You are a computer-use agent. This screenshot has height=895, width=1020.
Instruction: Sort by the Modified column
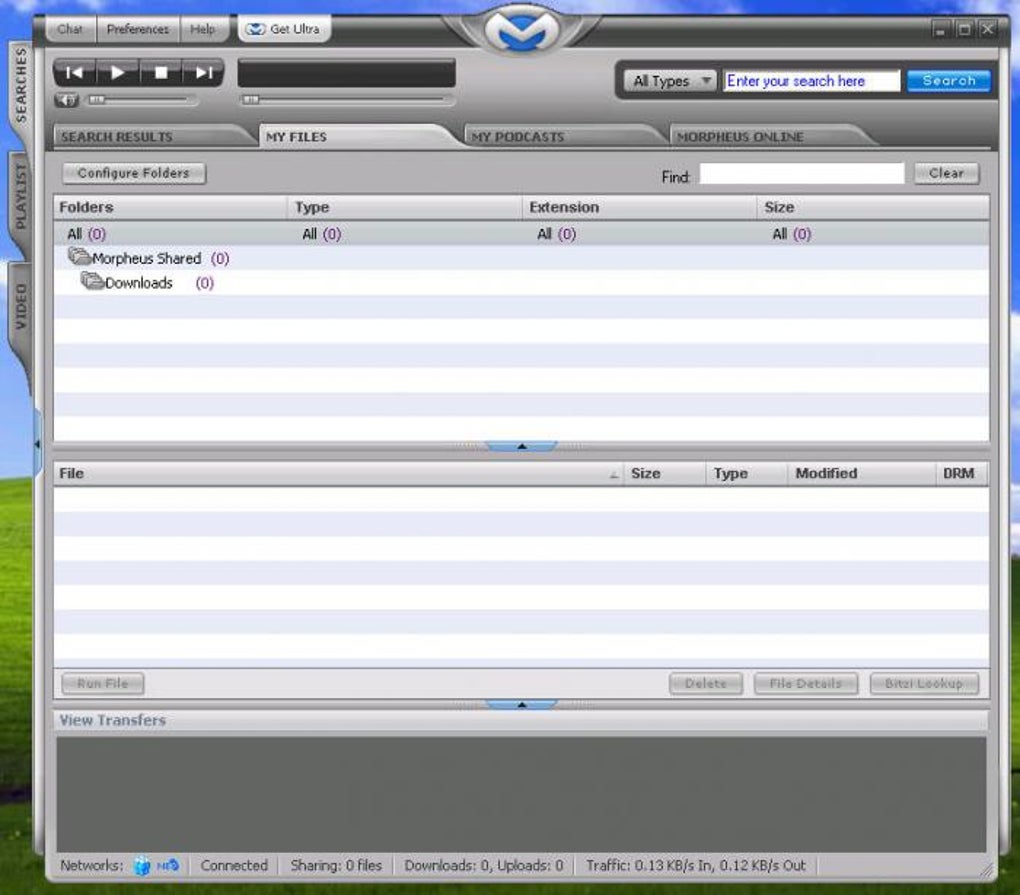point(862,474)
